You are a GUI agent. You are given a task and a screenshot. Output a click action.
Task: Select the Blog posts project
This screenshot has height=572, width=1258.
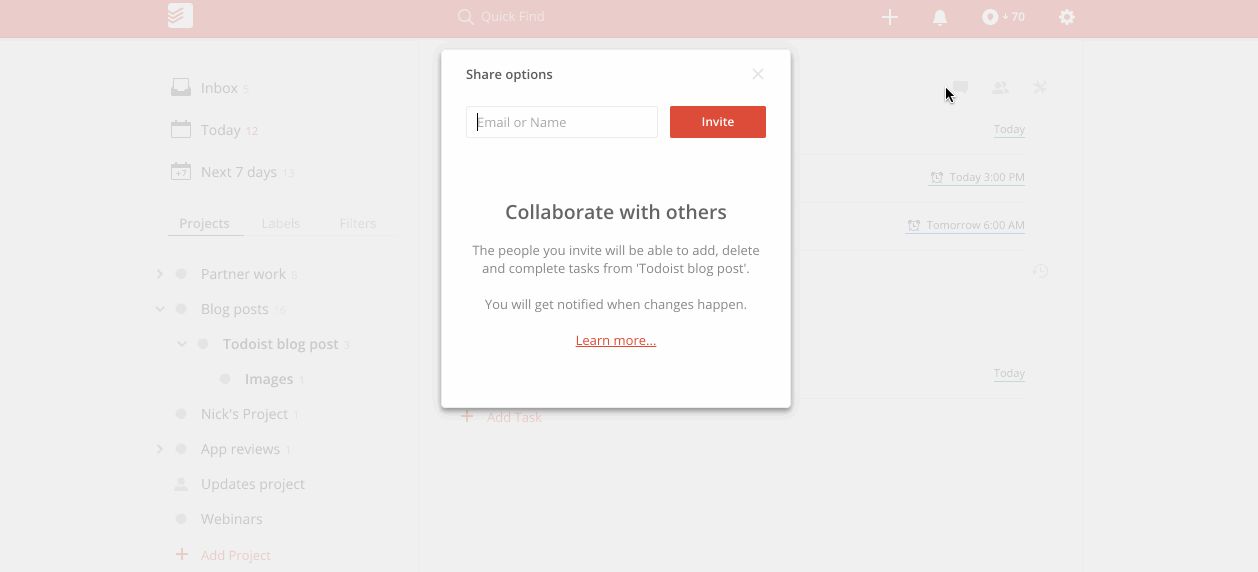click(x=234, y=309)
